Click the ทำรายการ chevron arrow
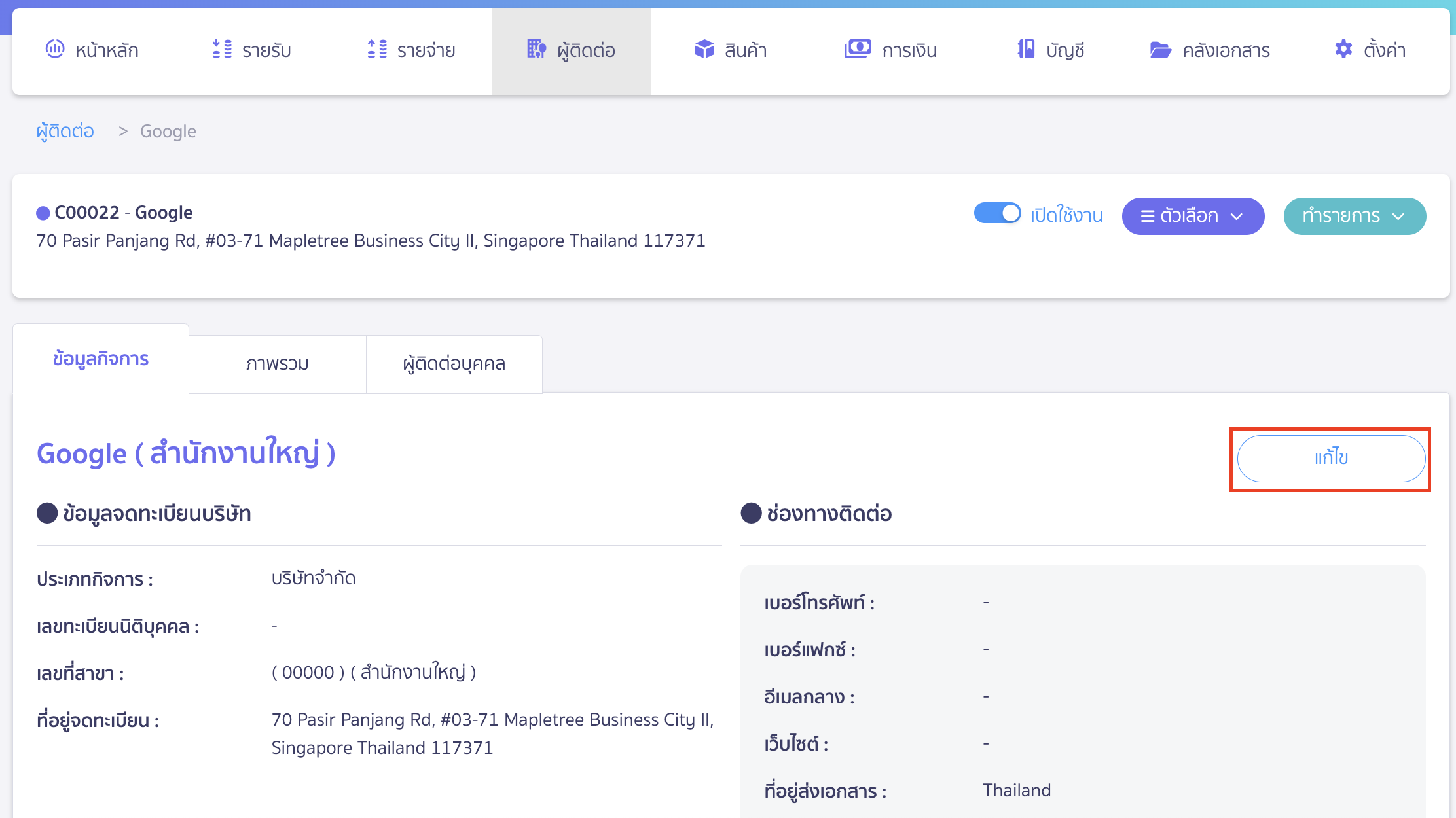The width and height of the screenshot is (1456, 818). pyautogui.click(x=1398, y=217)
